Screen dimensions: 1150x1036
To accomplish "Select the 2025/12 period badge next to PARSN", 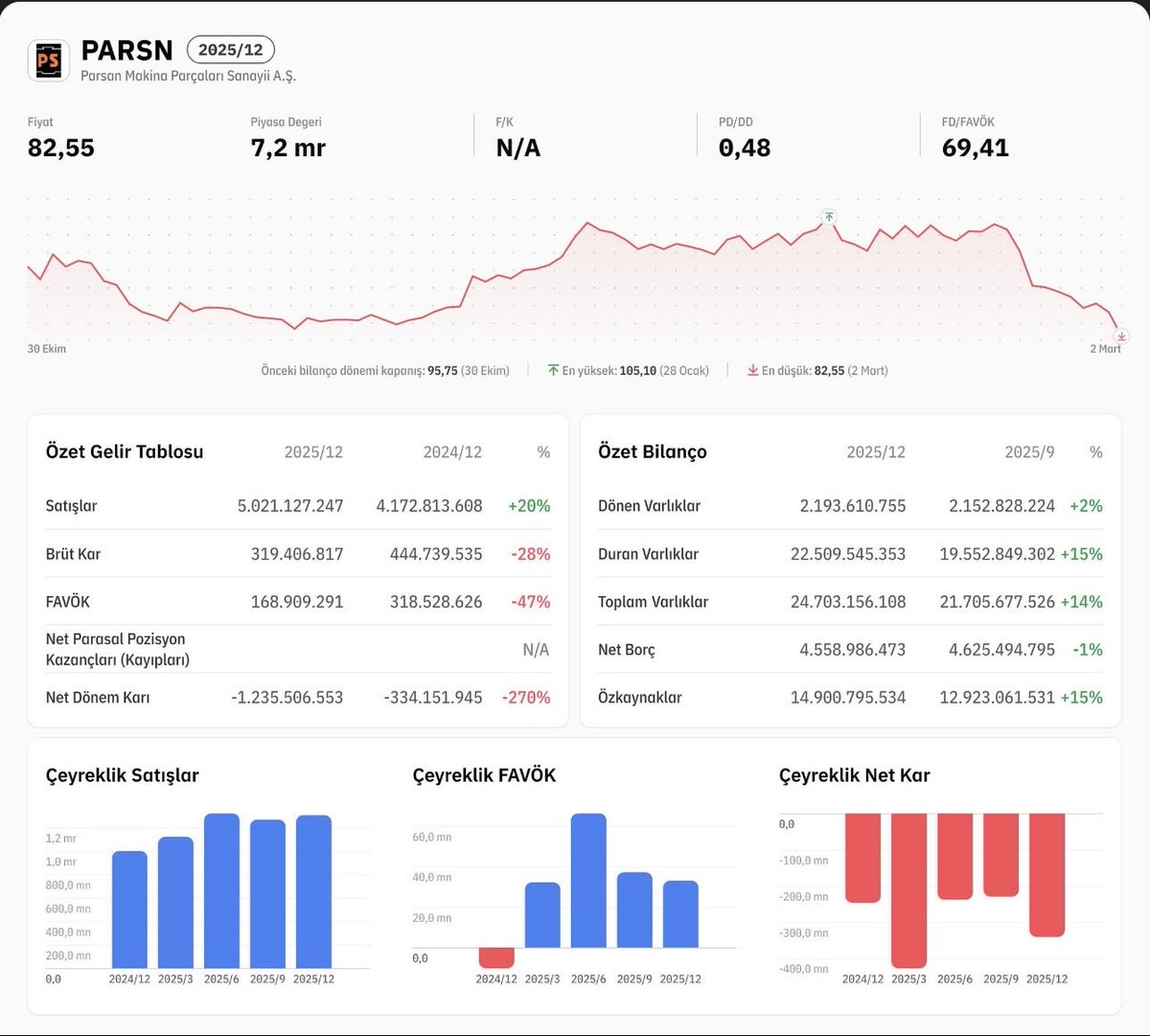I will pyautogui.click(x=231, y=50).
